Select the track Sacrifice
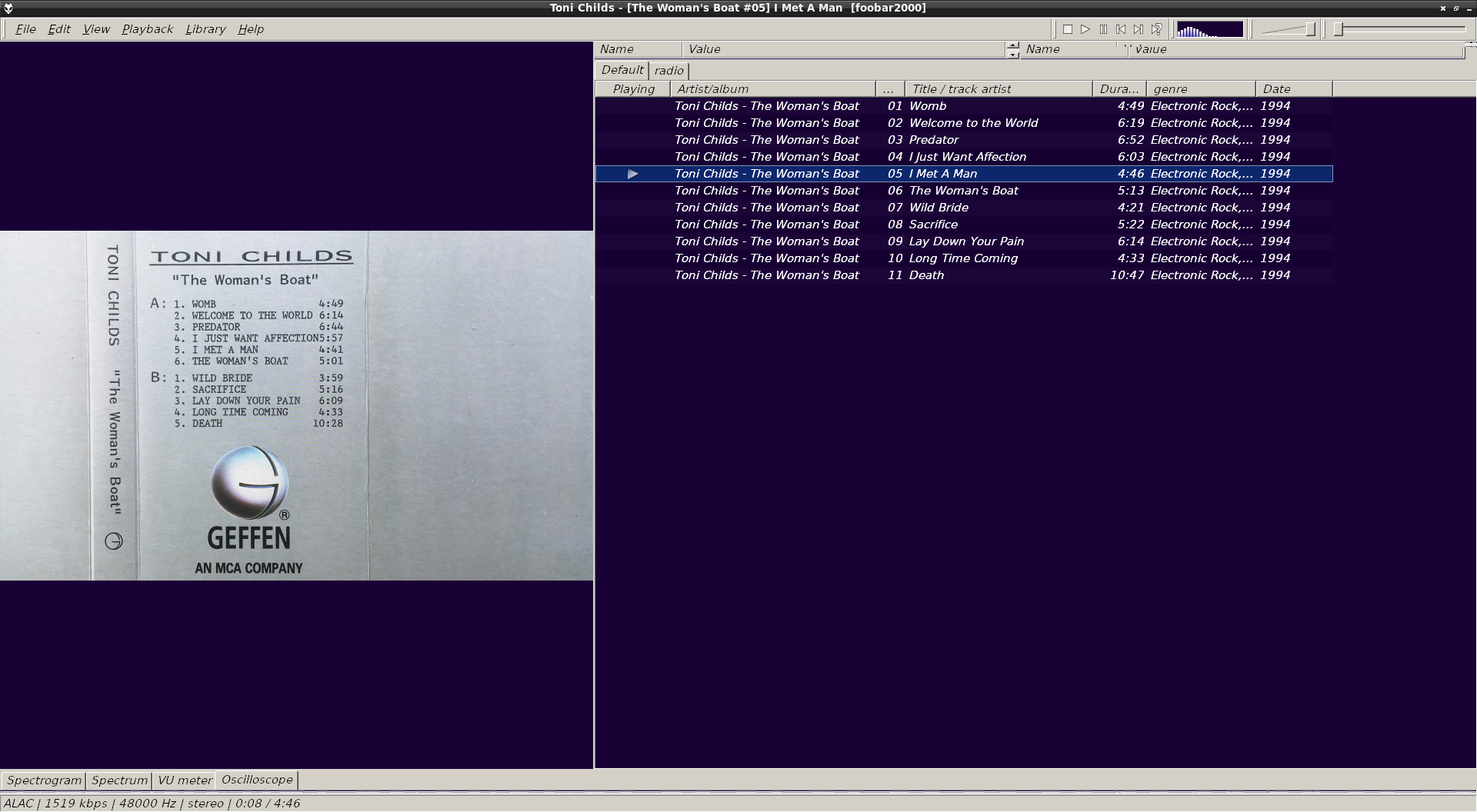This screenshot has width=1477, height=812. pyautogui.click(x=964, y=225)
